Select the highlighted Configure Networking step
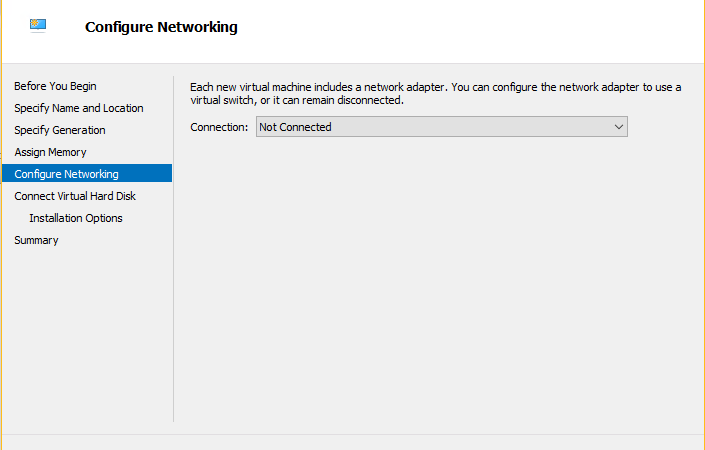This screenshot has width=705, height=450. 87,174
